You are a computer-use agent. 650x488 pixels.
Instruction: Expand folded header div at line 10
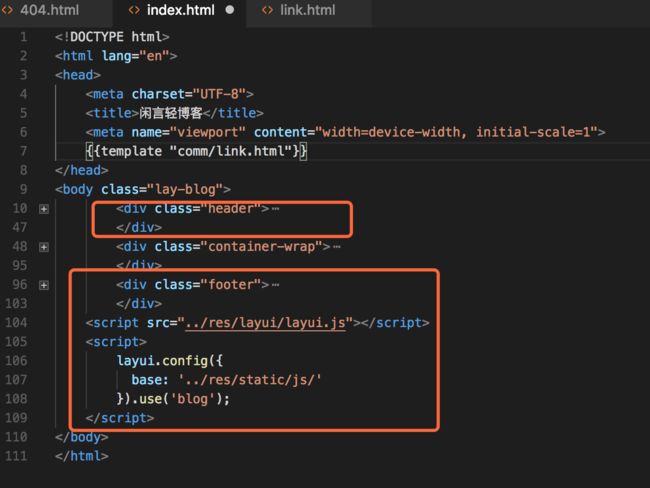click(x=44, y=209)
